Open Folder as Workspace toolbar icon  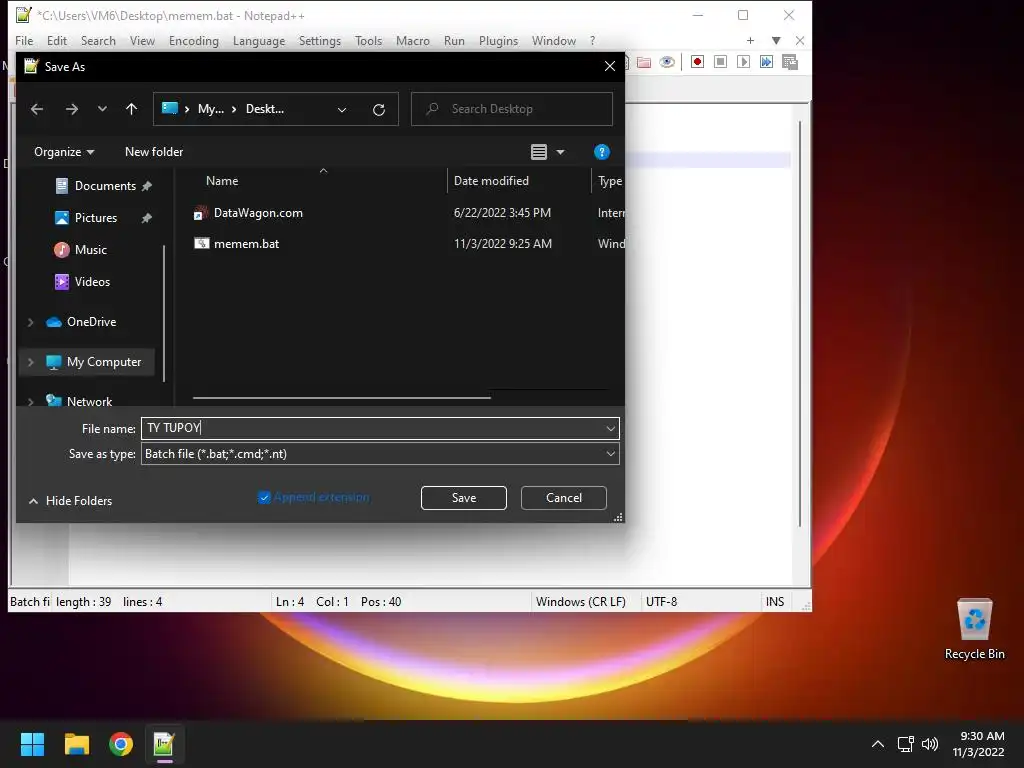644,62
